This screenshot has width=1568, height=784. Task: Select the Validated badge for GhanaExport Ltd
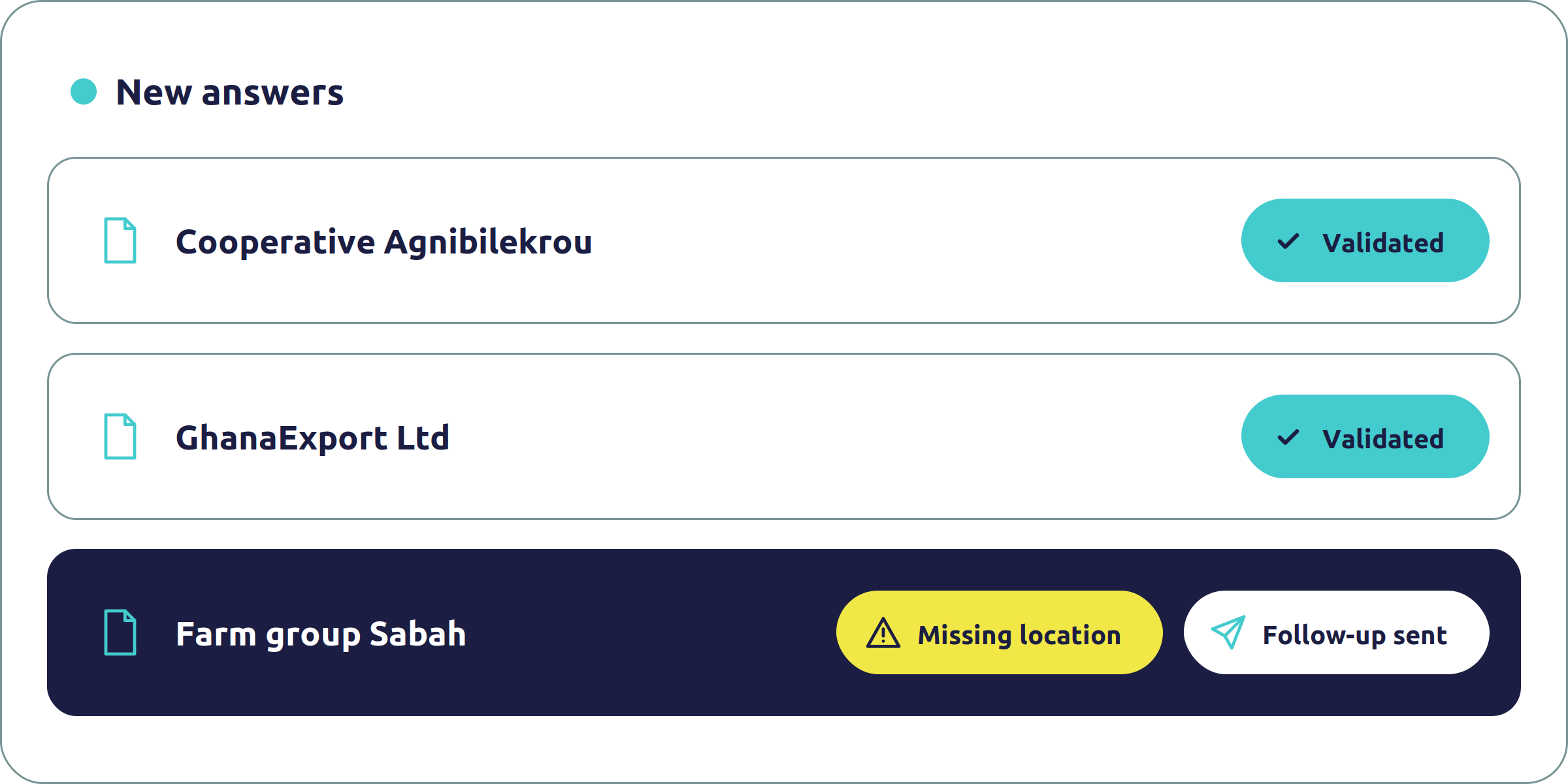tap(1365, 436)
